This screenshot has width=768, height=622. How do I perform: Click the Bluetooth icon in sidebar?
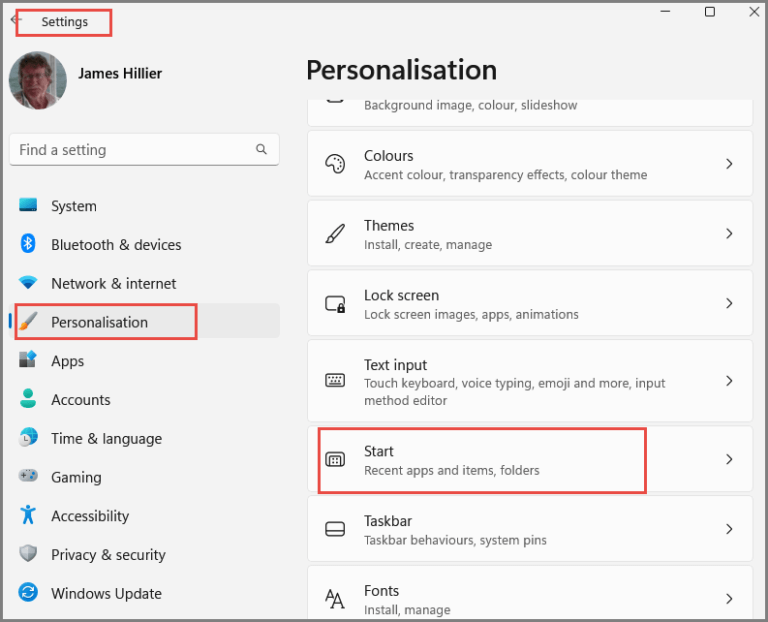click(28, 243)
